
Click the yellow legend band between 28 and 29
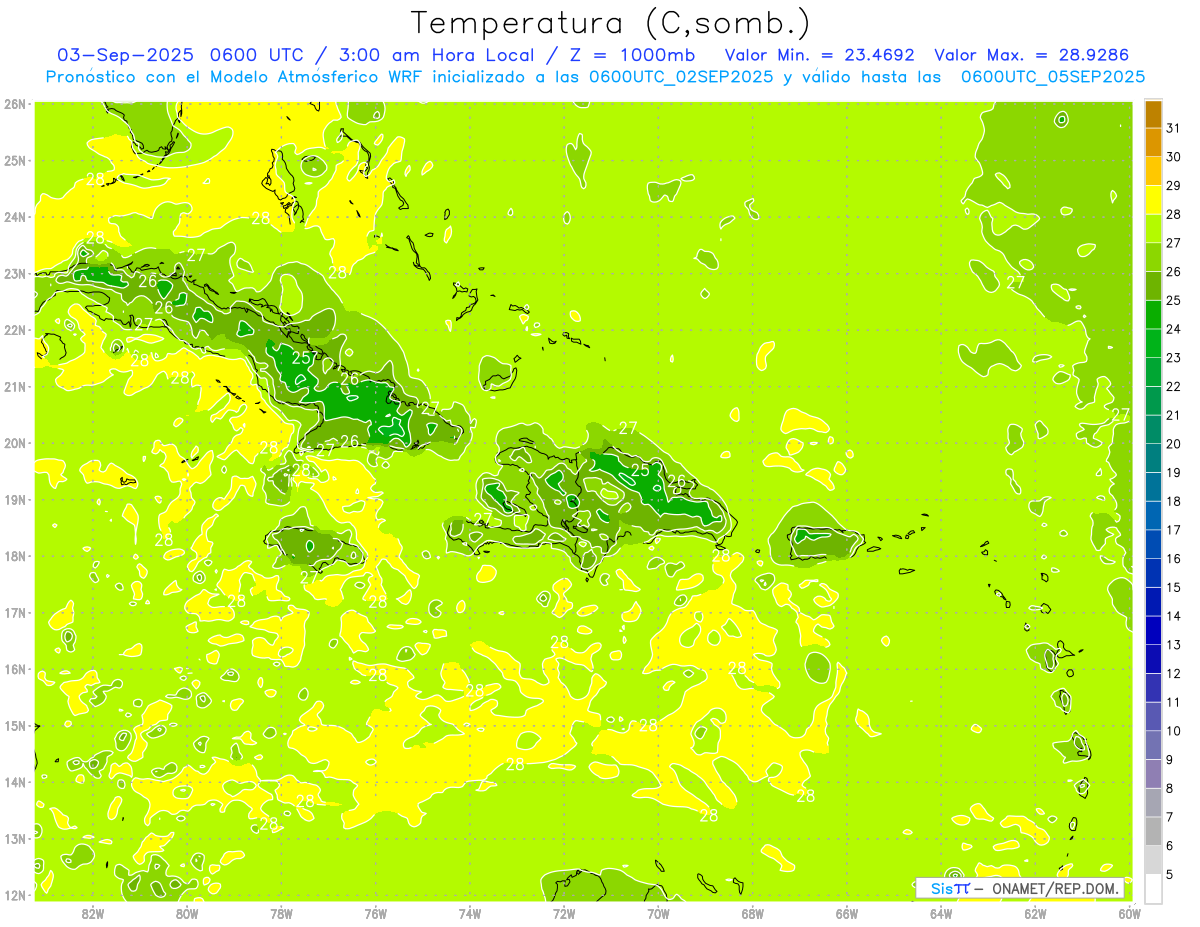(1153, 200)
